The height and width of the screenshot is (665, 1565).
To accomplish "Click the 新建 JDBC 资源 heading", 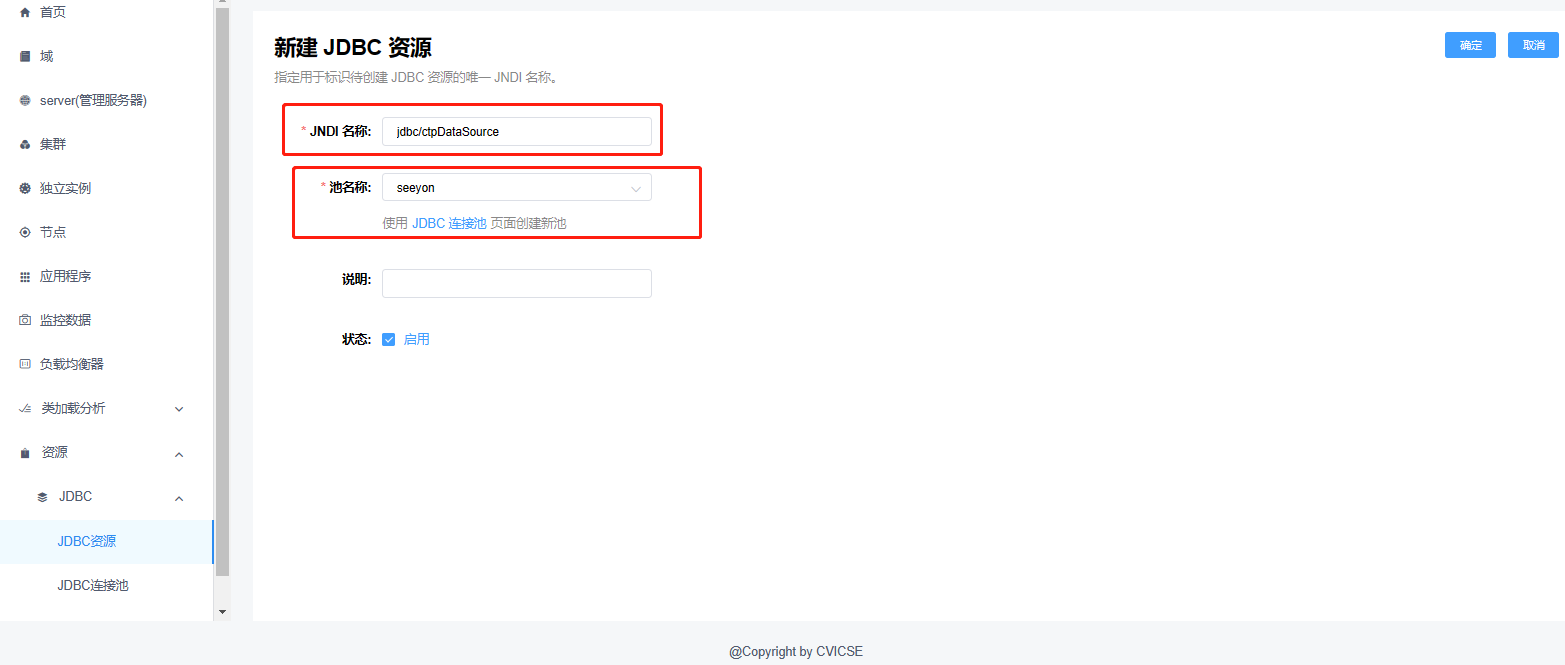I will [353, 47].
